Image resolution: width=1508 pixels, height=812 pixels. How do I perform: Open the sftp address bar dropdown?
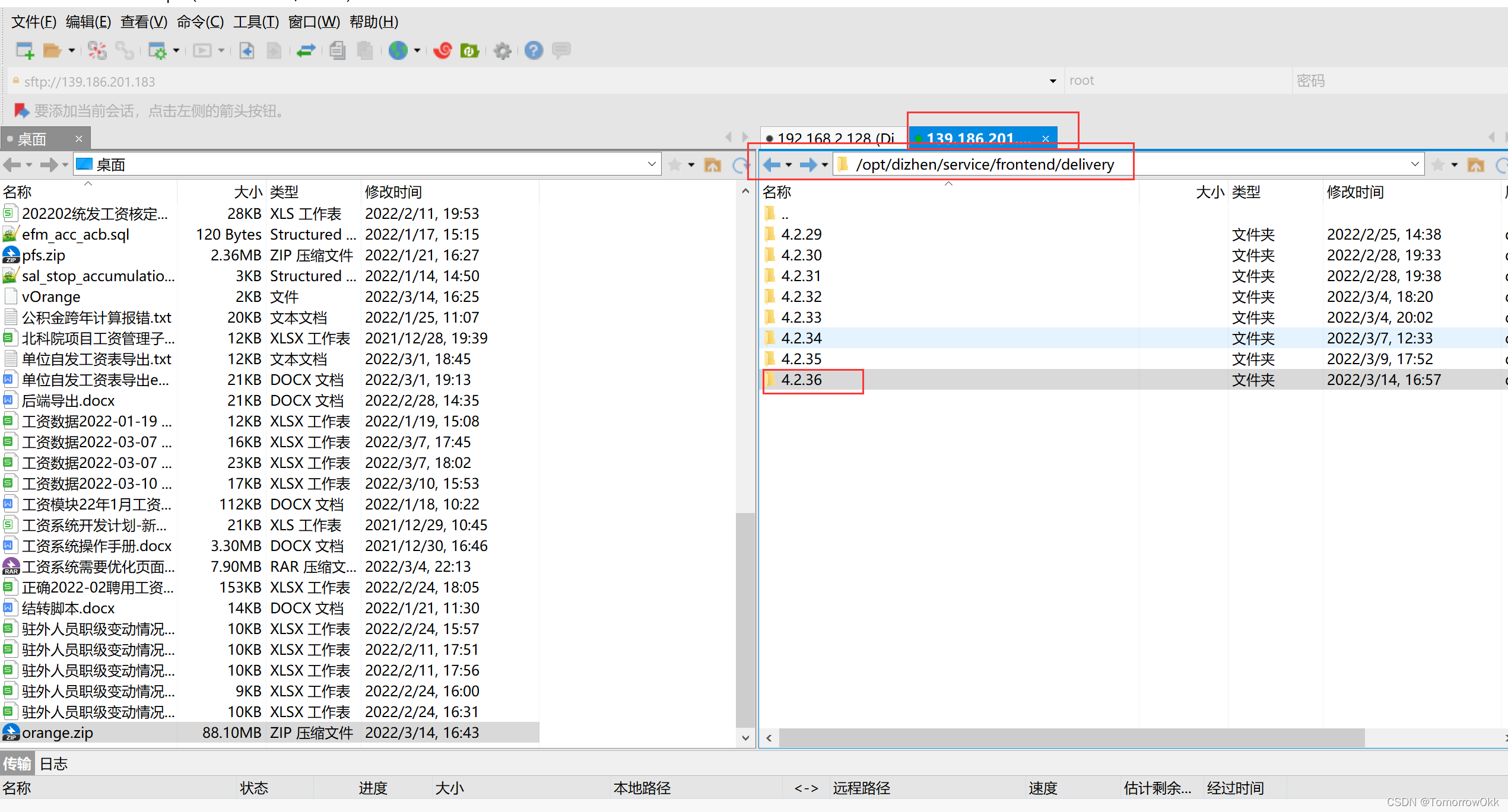[1052, 81]
